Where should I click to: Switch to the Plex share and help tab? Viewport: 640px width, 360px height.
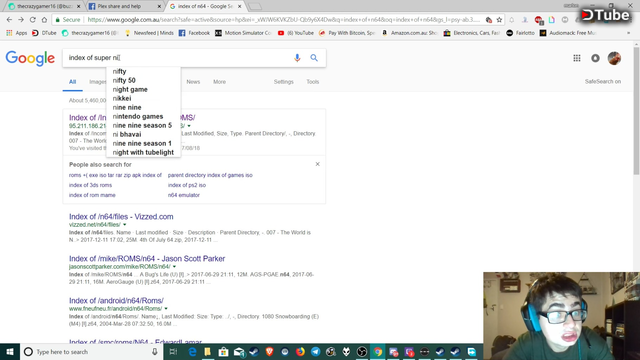click(x=124, y=7)
